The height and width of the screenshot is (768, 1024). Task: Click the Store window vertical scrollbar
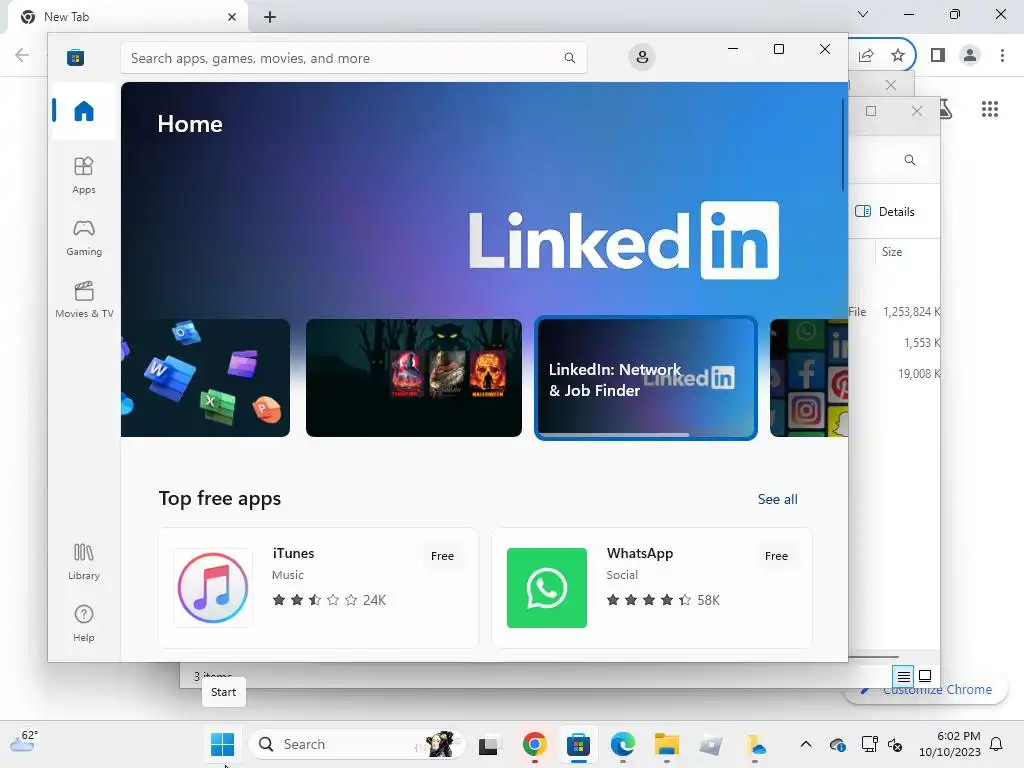[x=843, y=144]
